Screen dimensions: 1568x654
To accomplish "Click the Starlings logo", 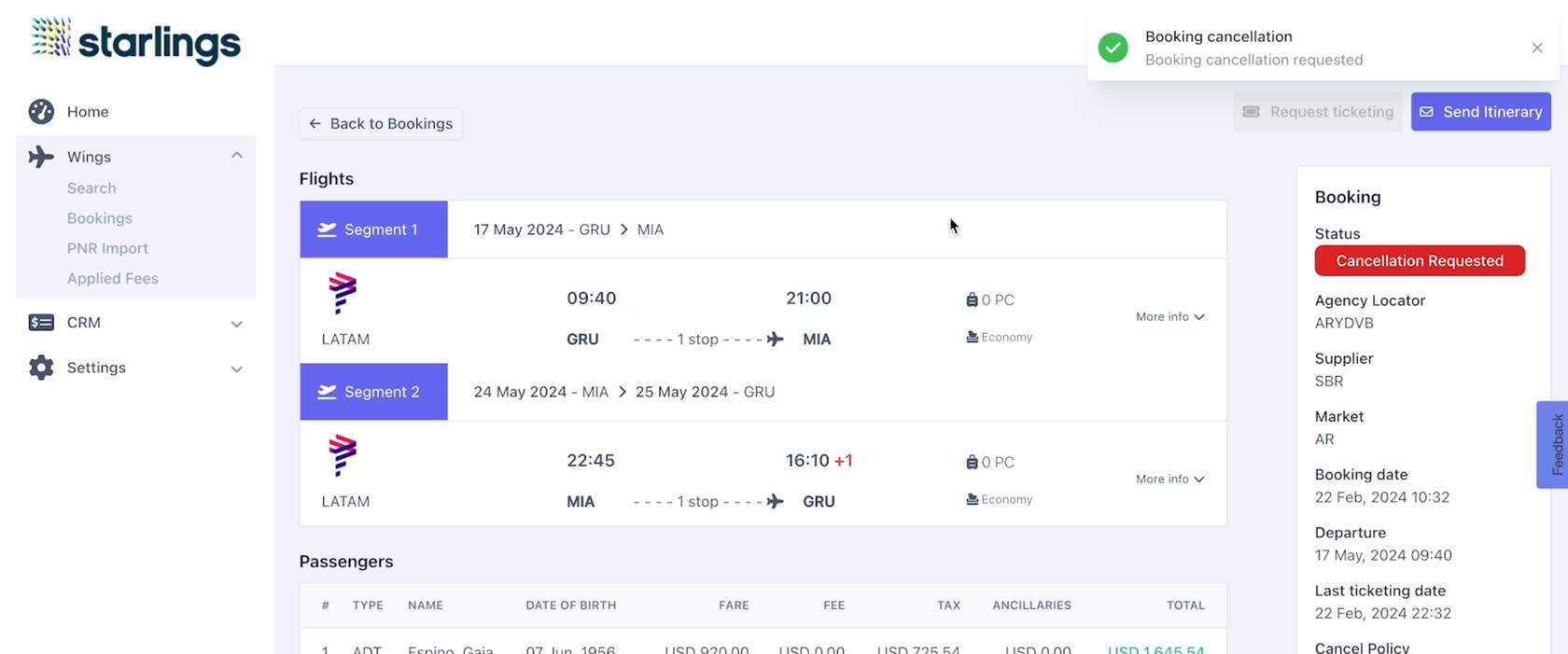I will coord(135,41).
